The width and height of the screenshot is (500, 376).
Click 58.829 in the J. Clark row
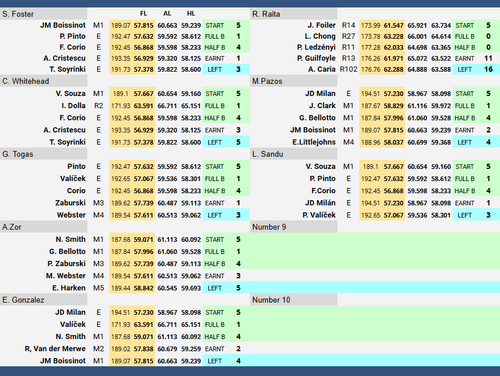[394, 106]
